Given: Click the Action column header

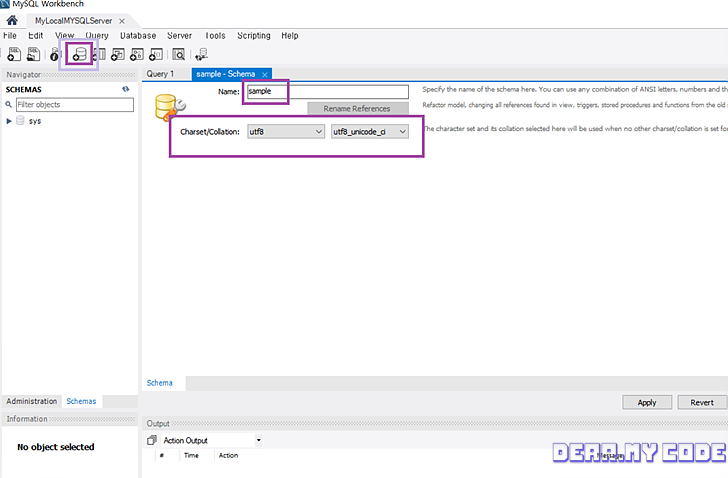Looking at the screenshot, I should [x=228, y=455].
